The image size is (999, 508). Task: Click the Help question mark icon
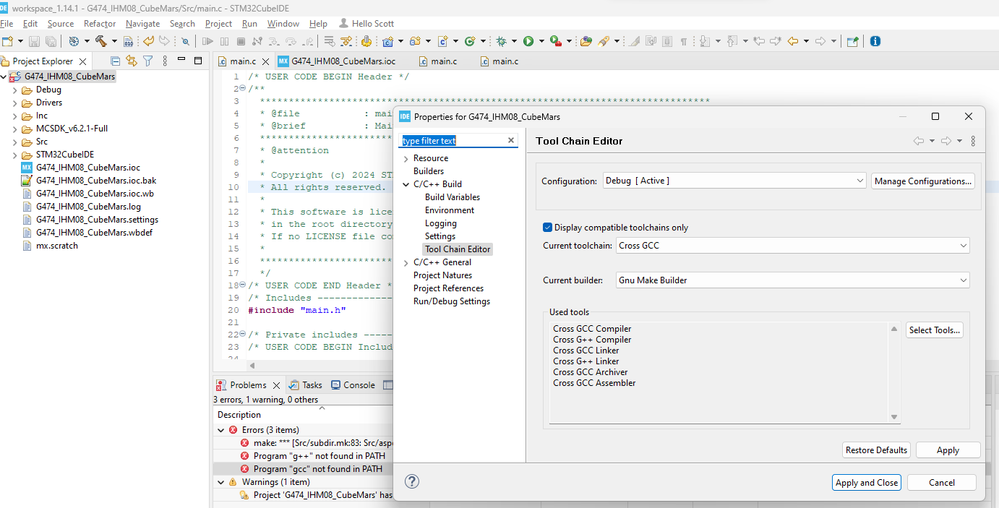pyautogui.click(x=411, y=482)
